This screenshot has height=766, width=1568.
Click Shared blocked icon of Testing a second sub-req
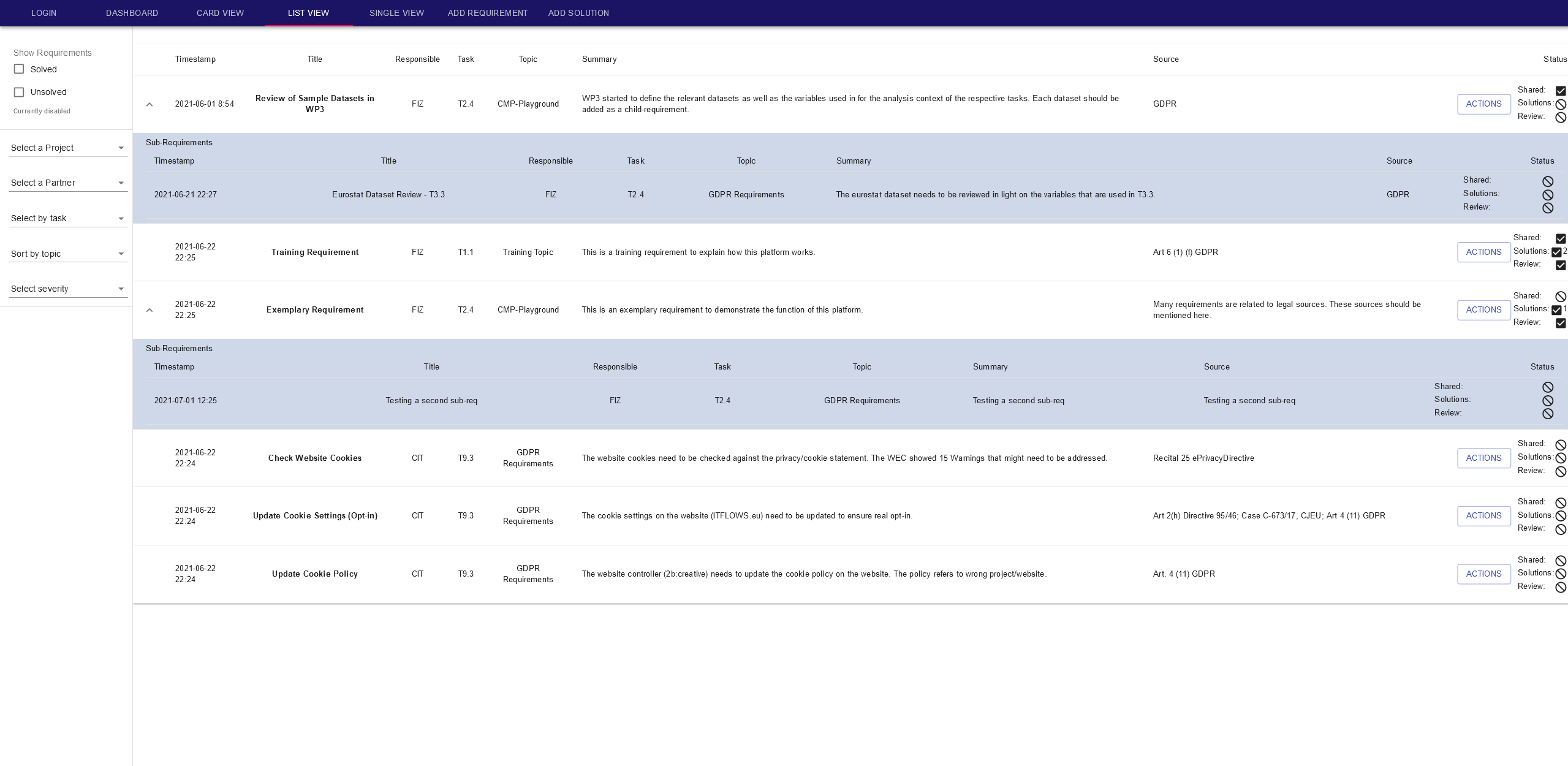tap(1548, 387)
